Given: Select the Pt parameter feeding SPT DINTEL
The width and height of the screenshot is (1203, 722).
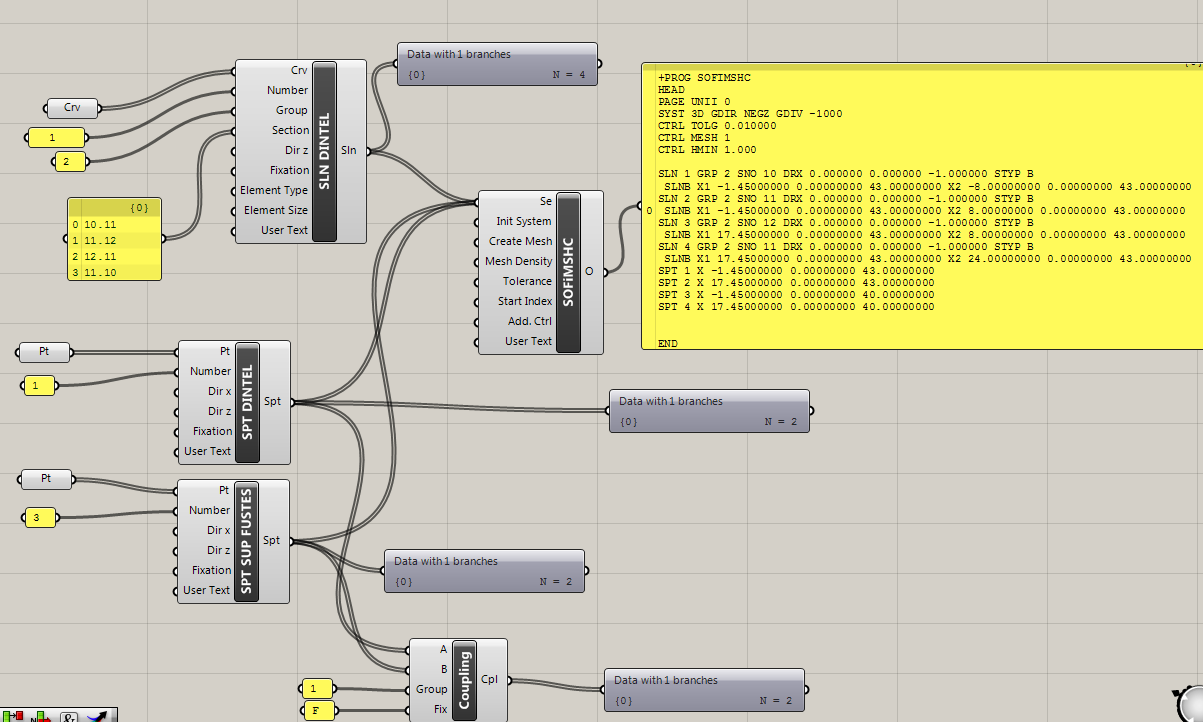Looking at the screenshot, I should pyautogui.click(x=45, y=352).
